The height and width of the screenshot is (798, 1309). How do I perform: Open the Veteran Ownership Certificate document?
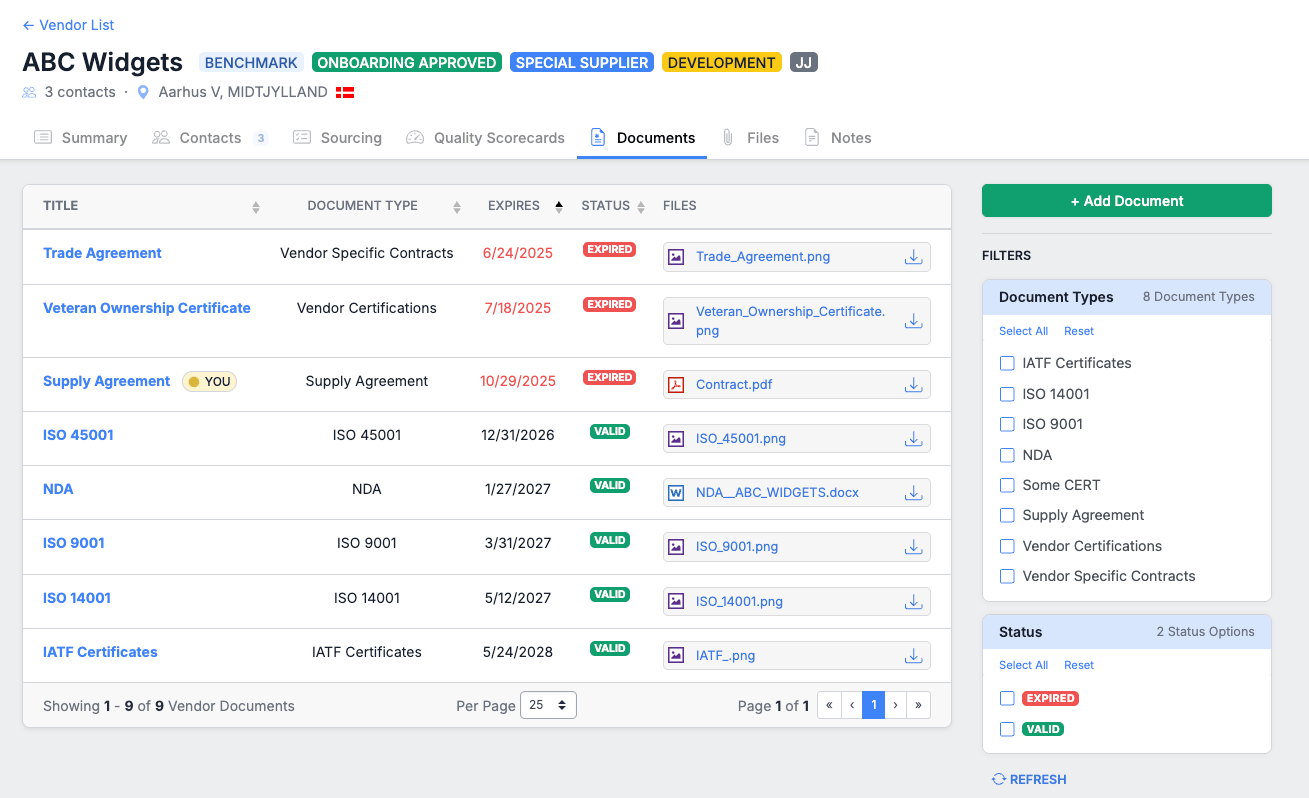(146, 308)
